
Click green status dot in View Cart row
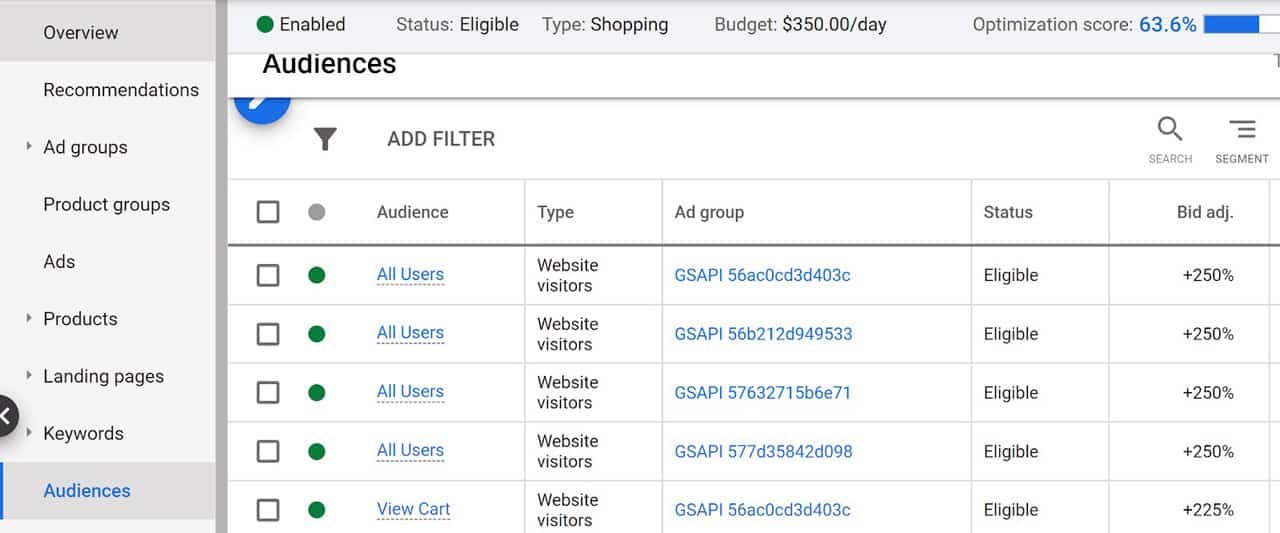click(317, 510)
